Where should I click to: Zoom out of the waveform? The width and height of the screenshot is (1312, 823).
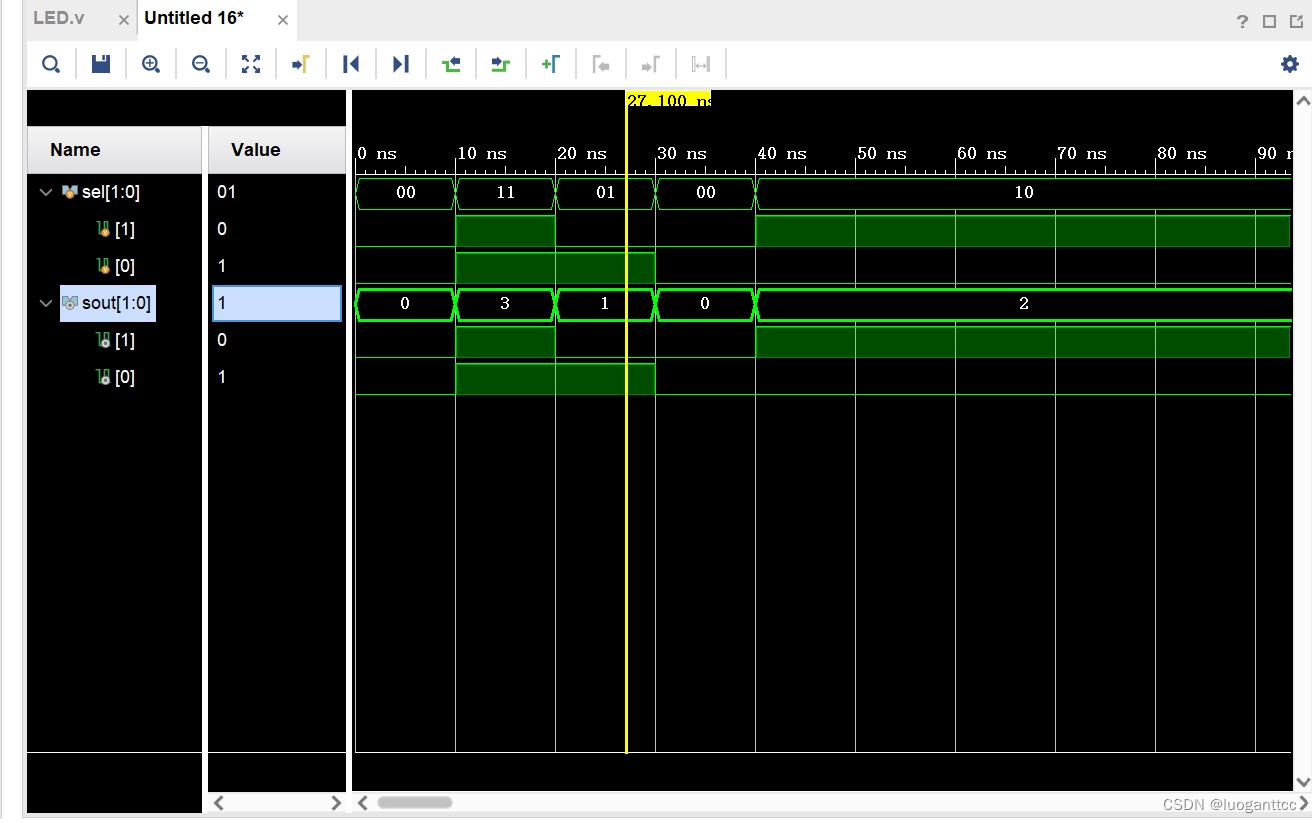201,64
